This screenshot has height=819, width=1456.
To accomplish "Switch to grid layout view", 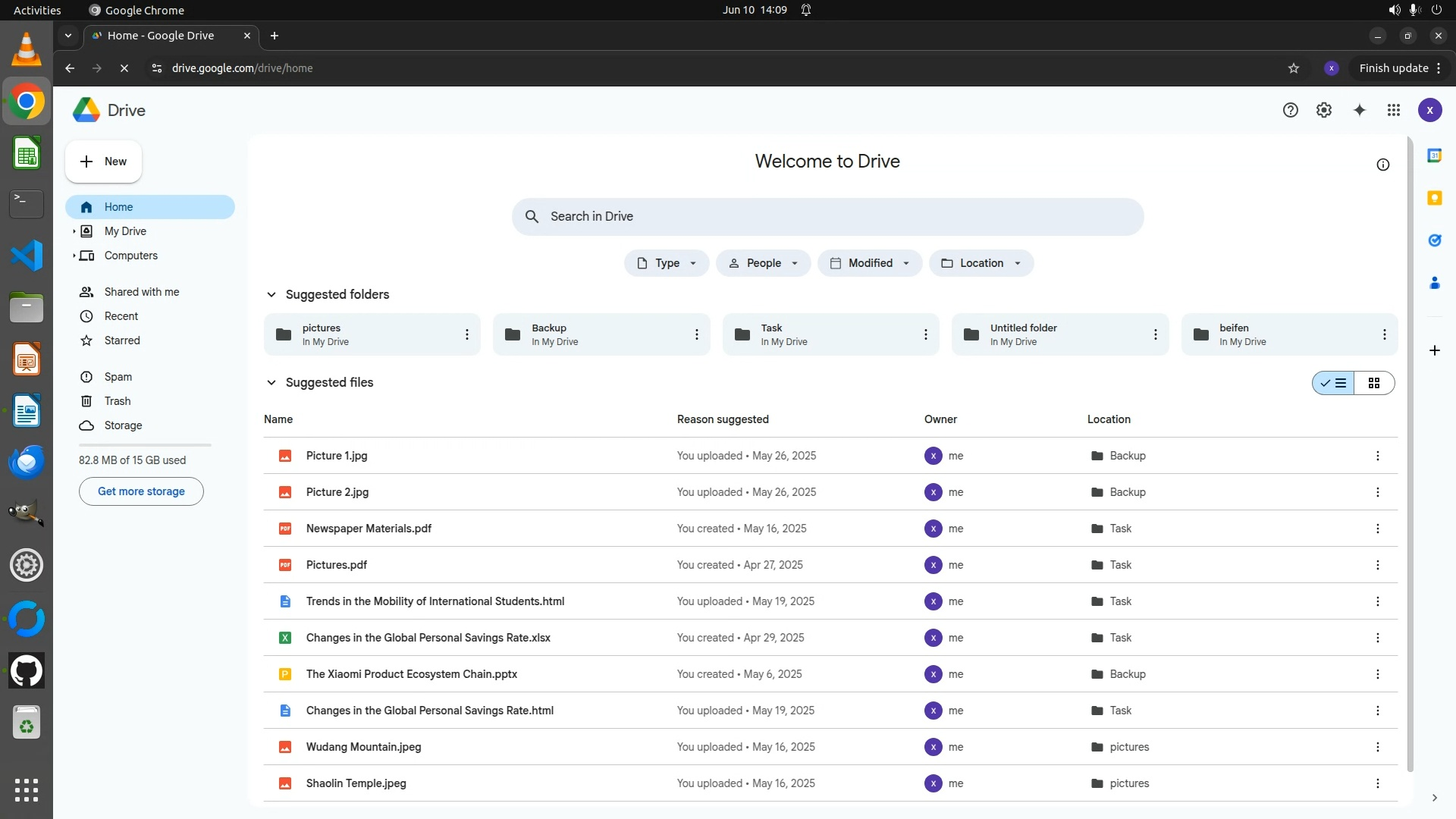I will [1373, 383].
